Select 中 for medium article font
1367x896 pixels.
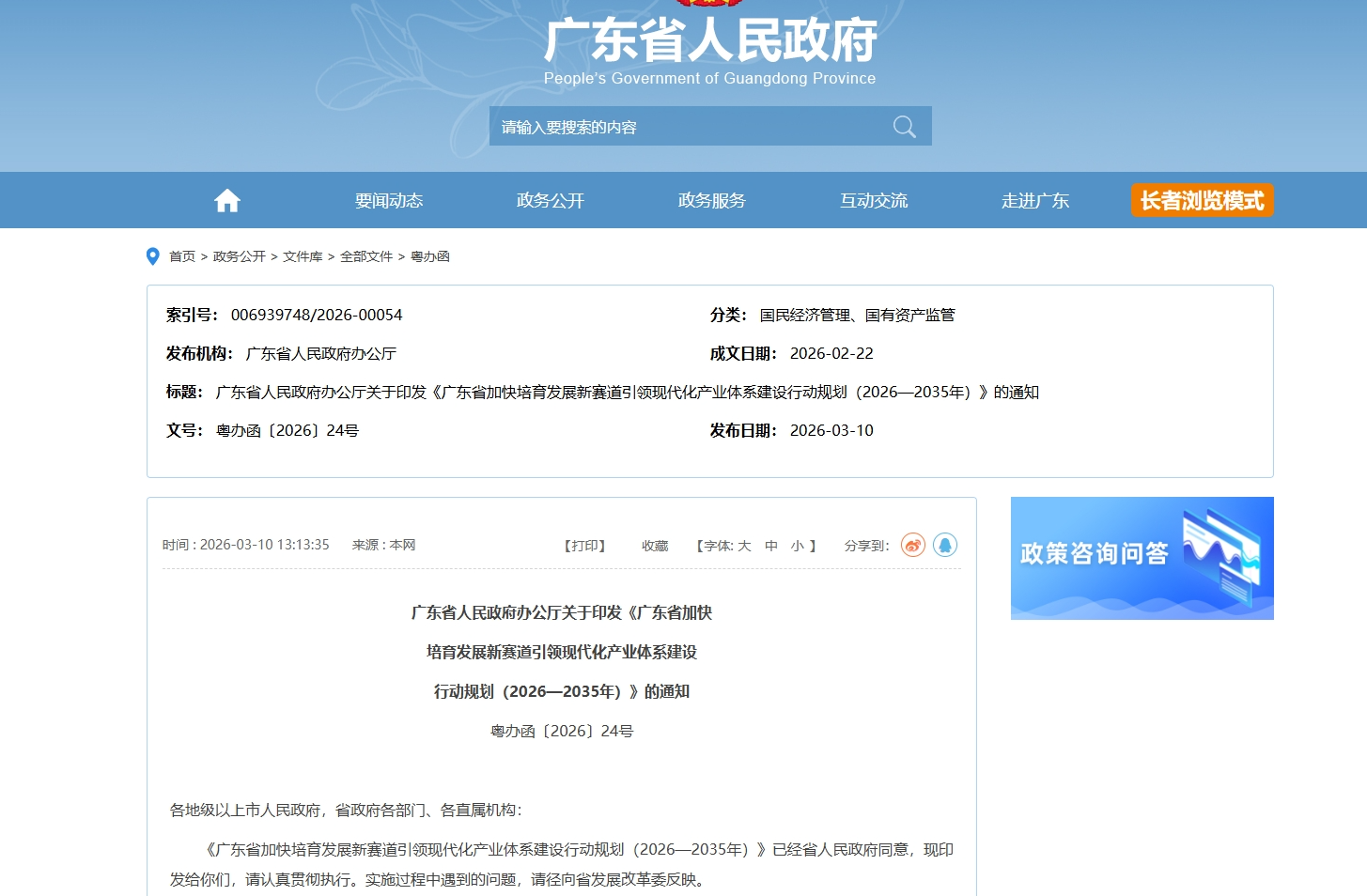771,545
